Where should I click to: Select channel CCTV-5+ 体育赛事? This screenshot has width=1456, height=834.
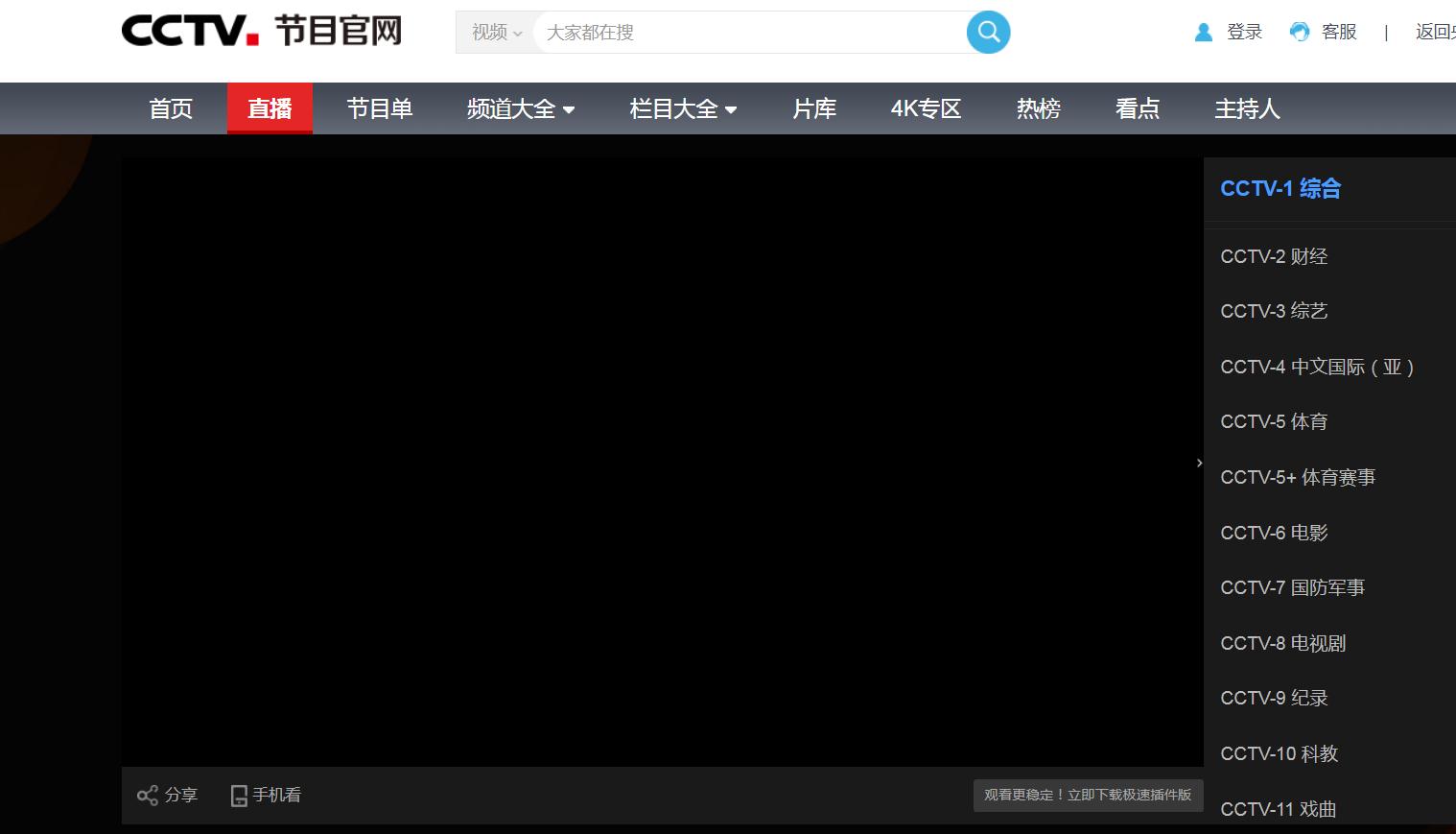pos(1298,477)
